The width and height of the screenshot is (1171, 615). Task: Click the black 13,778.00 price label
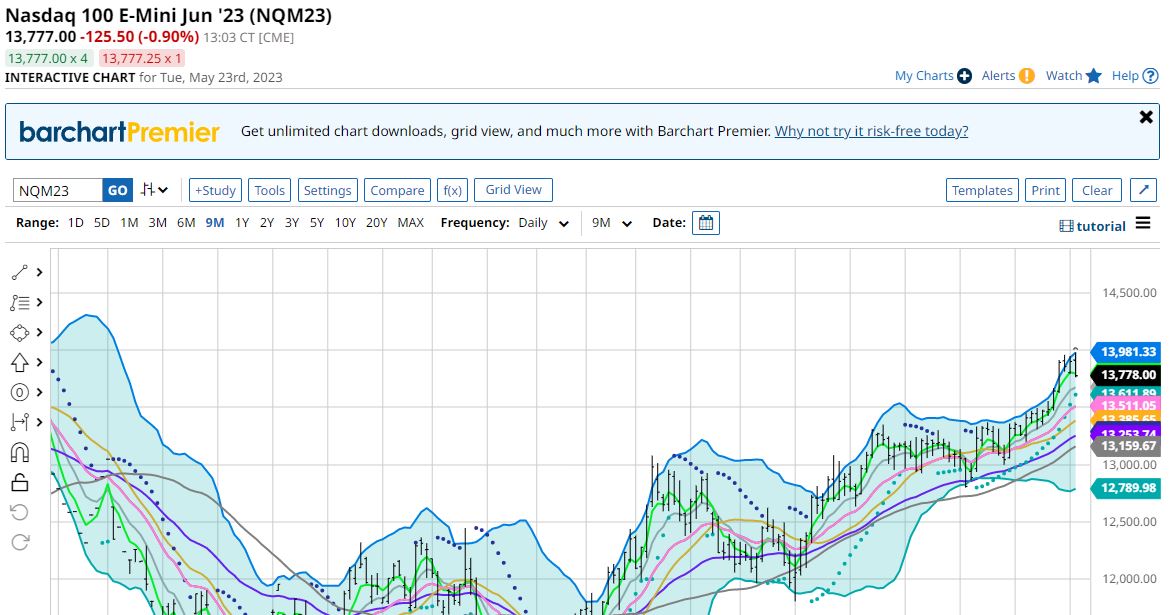(x=1126, y=375)
